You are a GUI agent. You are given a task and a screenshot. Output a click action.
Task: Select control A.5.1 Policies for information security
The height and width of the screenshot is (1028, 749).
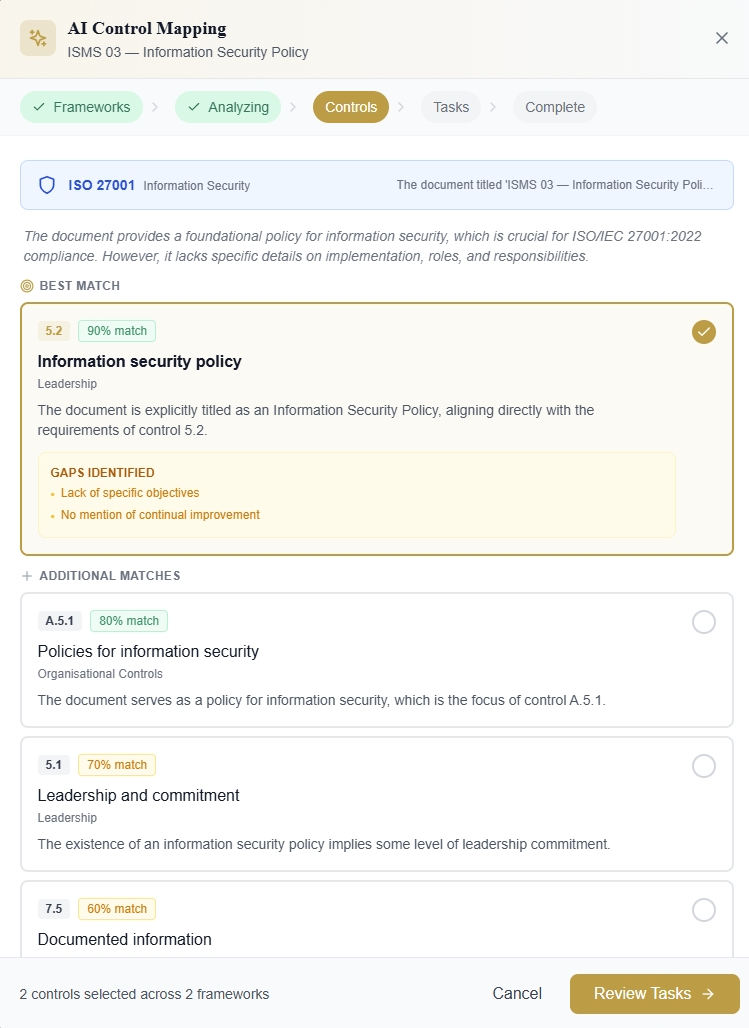pos(704,621)
